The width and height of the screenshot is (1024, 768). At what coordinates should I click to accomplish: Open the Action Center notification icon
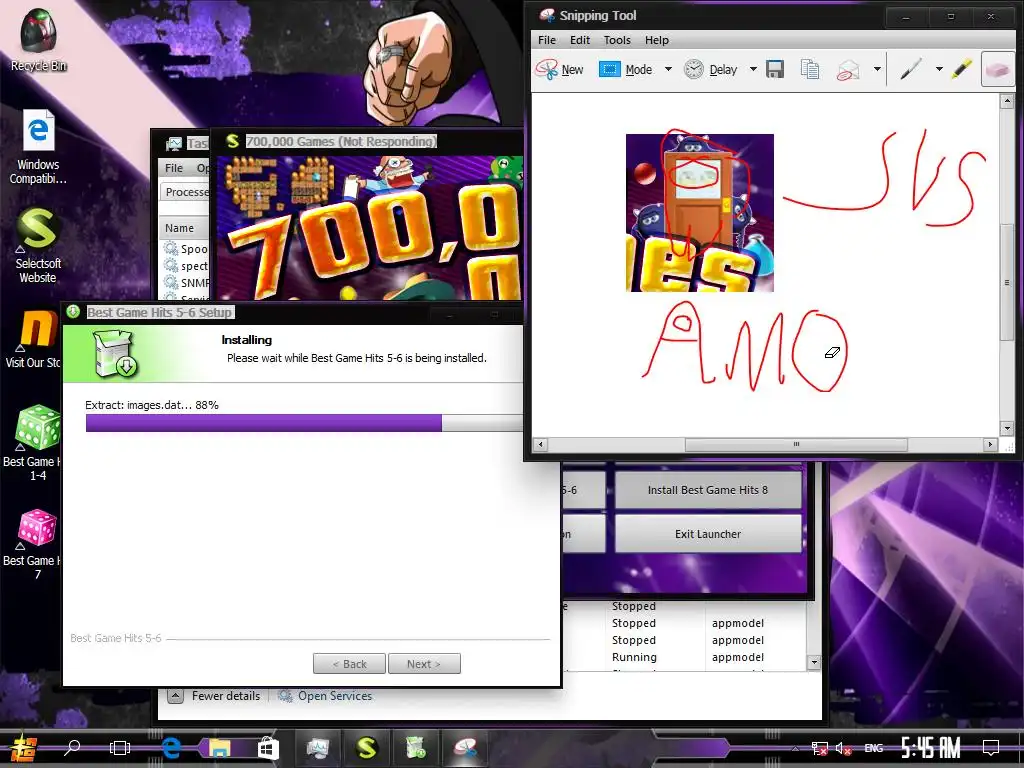coord(991,748)
